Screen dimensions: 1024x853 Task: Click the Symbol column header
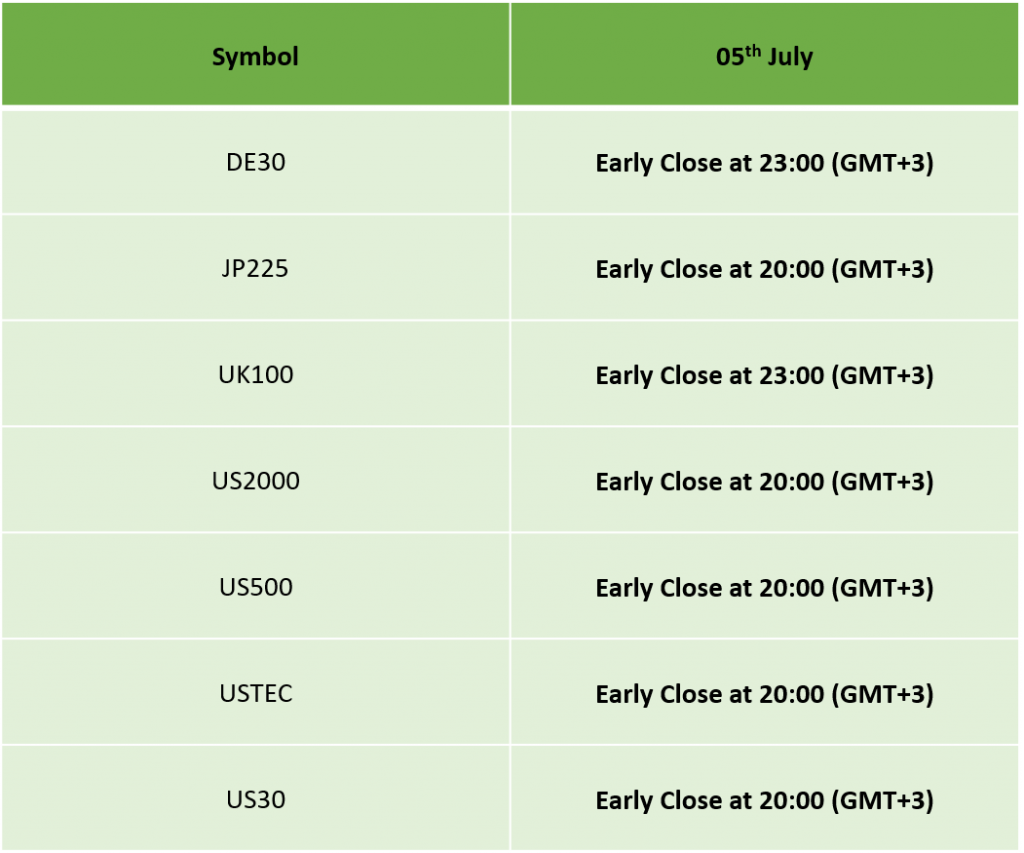tap(255, 54)
